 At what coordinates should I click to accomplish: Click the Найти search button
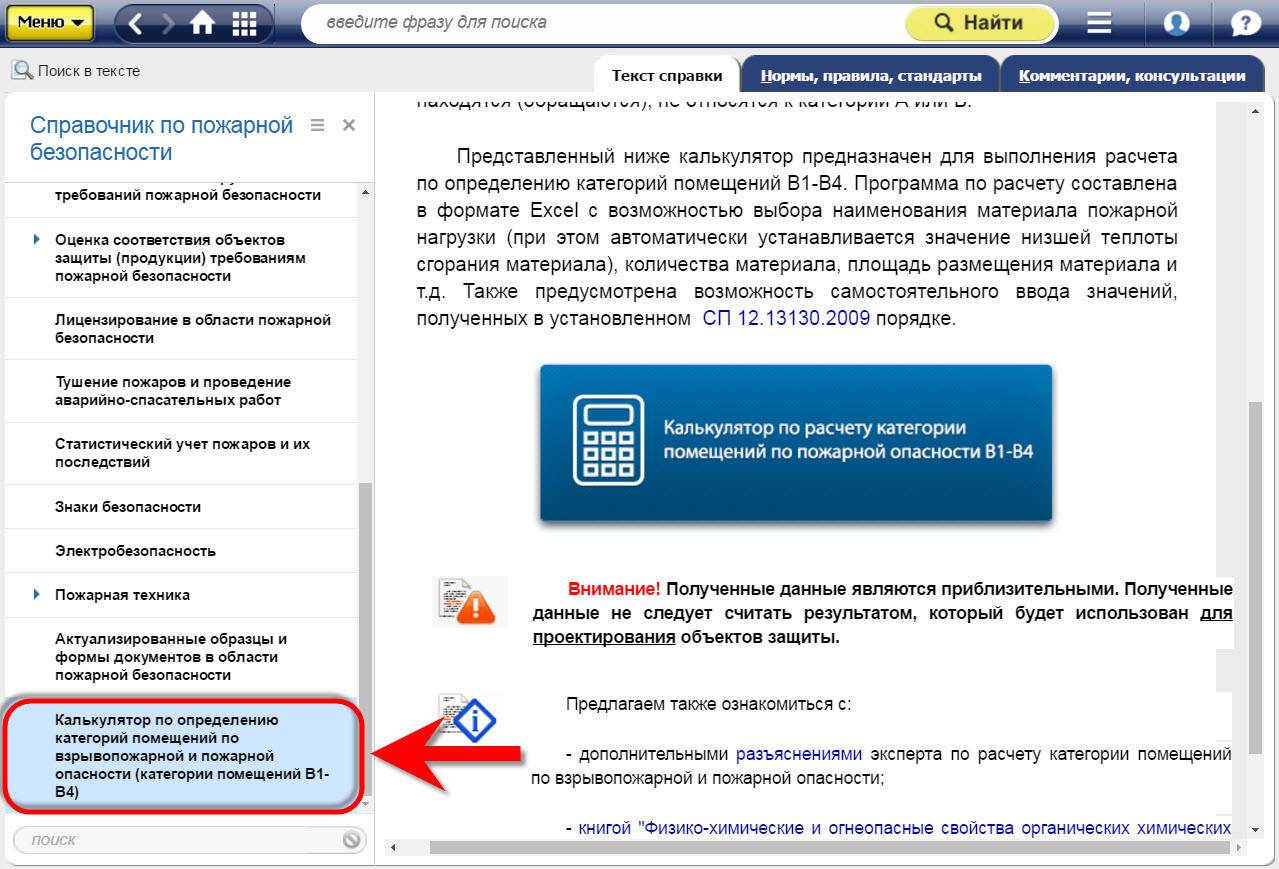tap(979, 23)
